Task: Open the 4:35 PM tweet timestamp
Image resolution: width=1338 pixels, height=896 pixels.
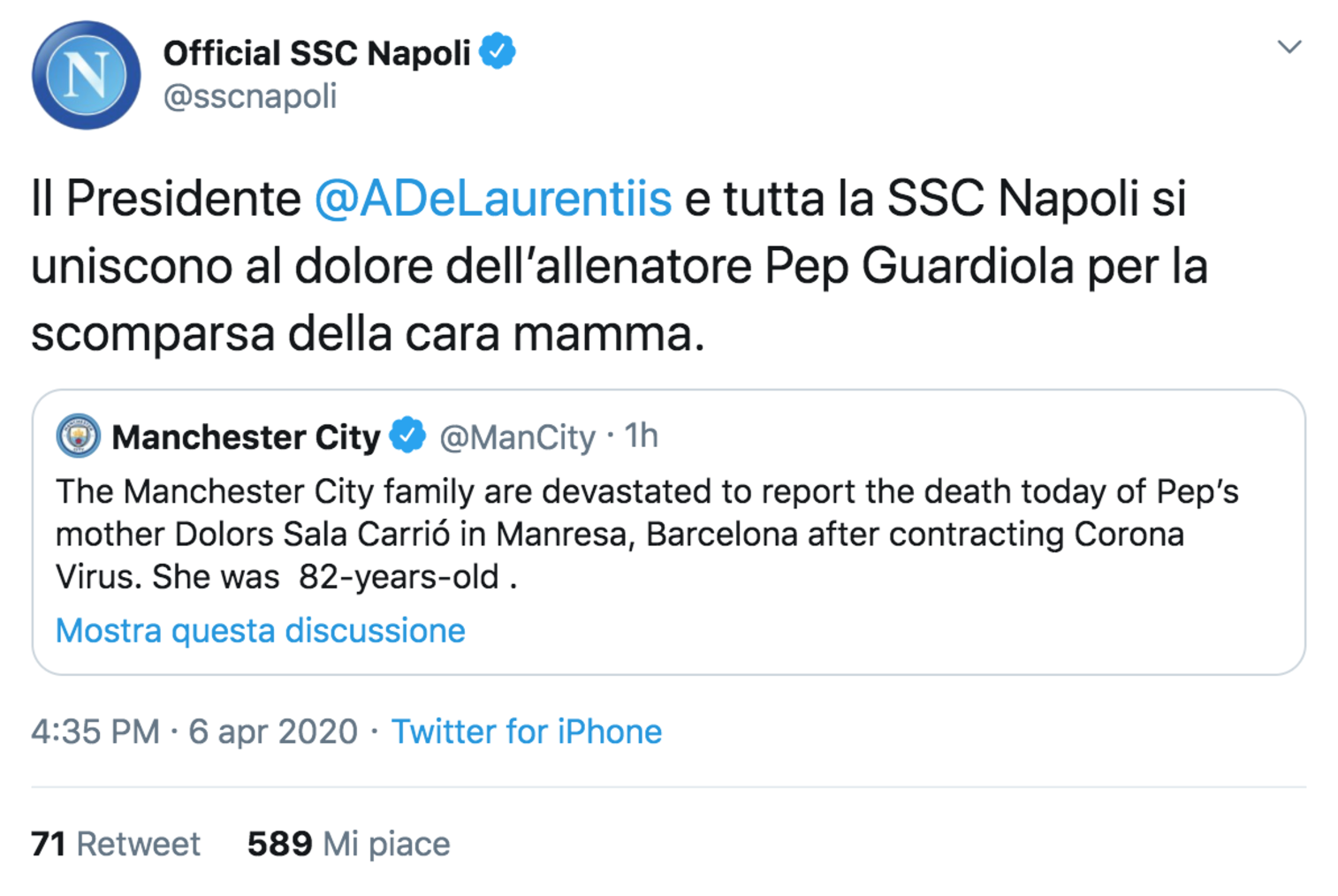Action: [95, 732]
